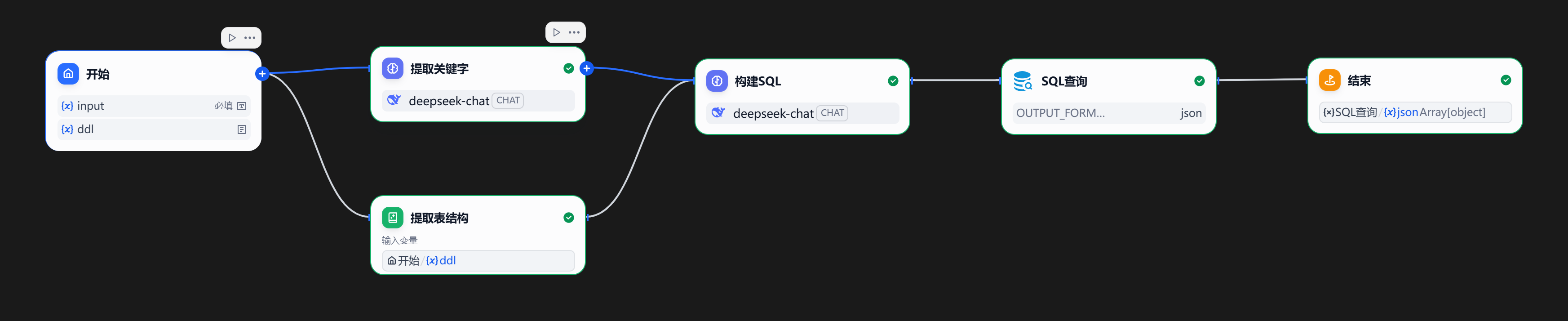The width and height of the screenshot is (1568, 321).
Task: Click the LLM icon on 提取关键字 node
Action: click(393, 69)
